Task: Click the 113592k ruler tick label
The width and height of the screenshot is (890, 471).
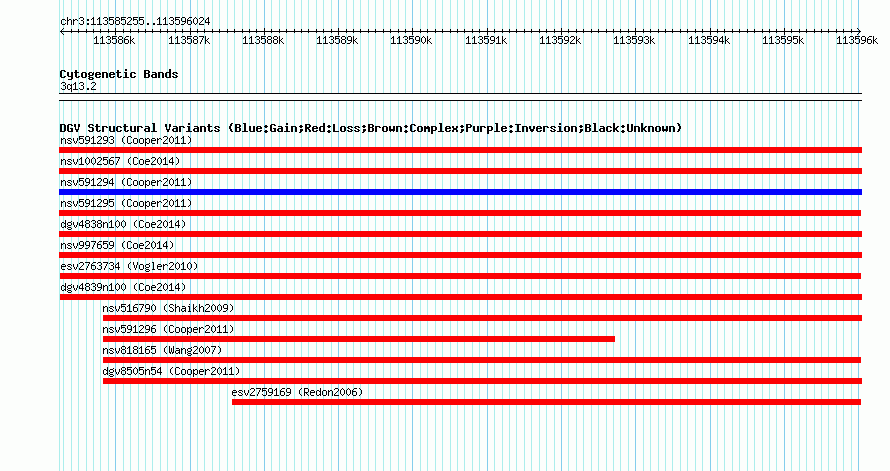Action: [560, 40]
